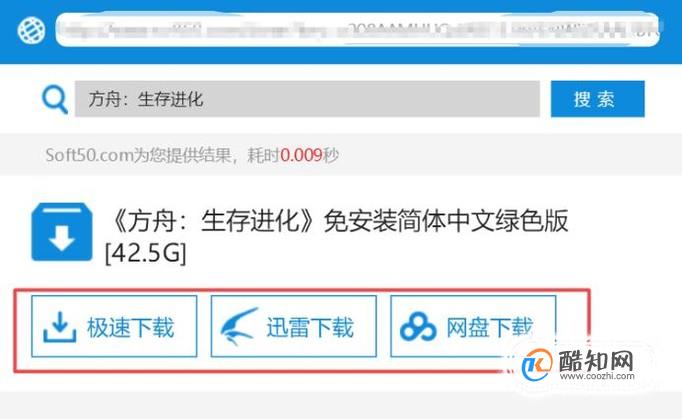Open the www.coozhi.com link
682x419 pixels.
[597, 377]
